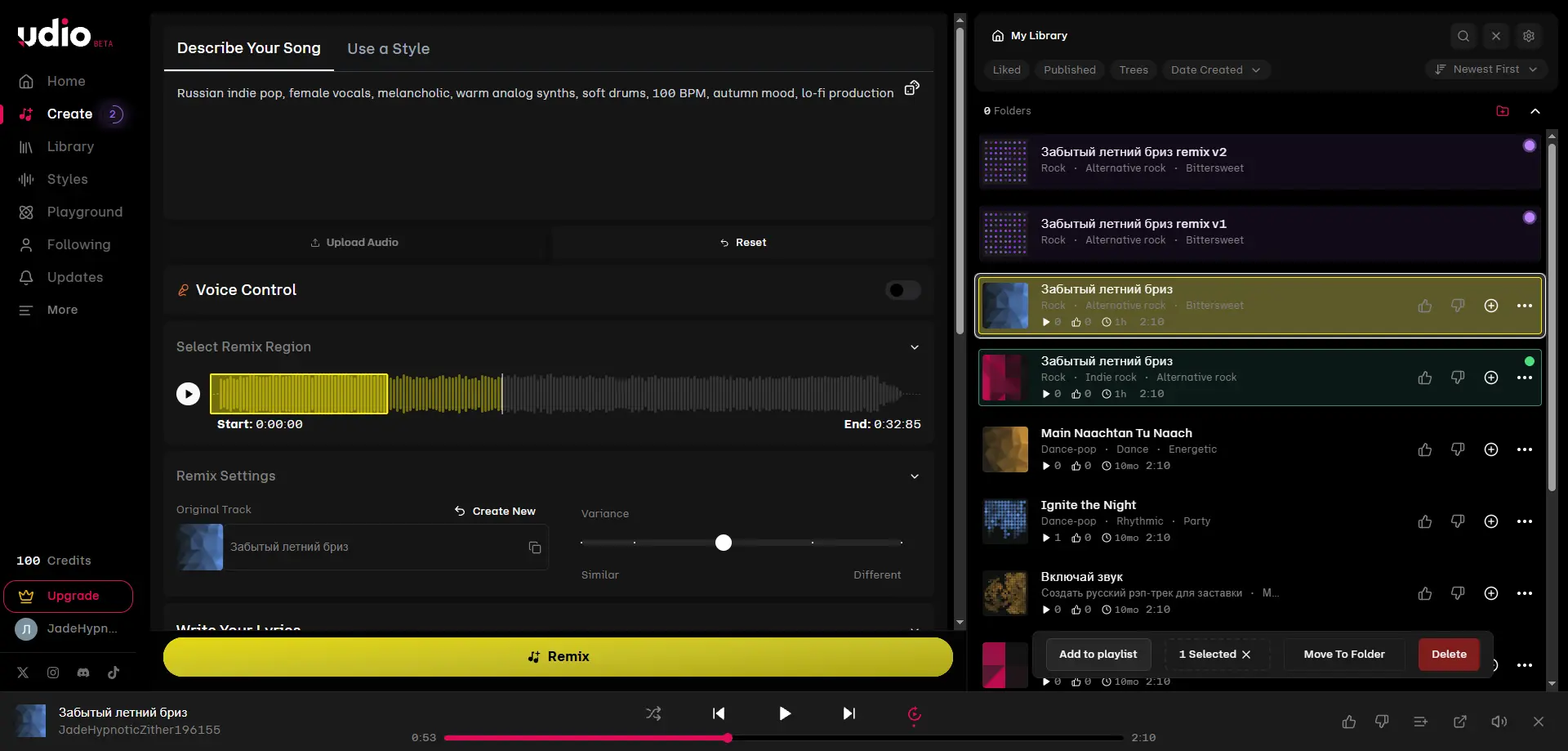1568x751 pixels.
Task: Like the selected Забытый летний бриз track
Action: click(1424, 306)
